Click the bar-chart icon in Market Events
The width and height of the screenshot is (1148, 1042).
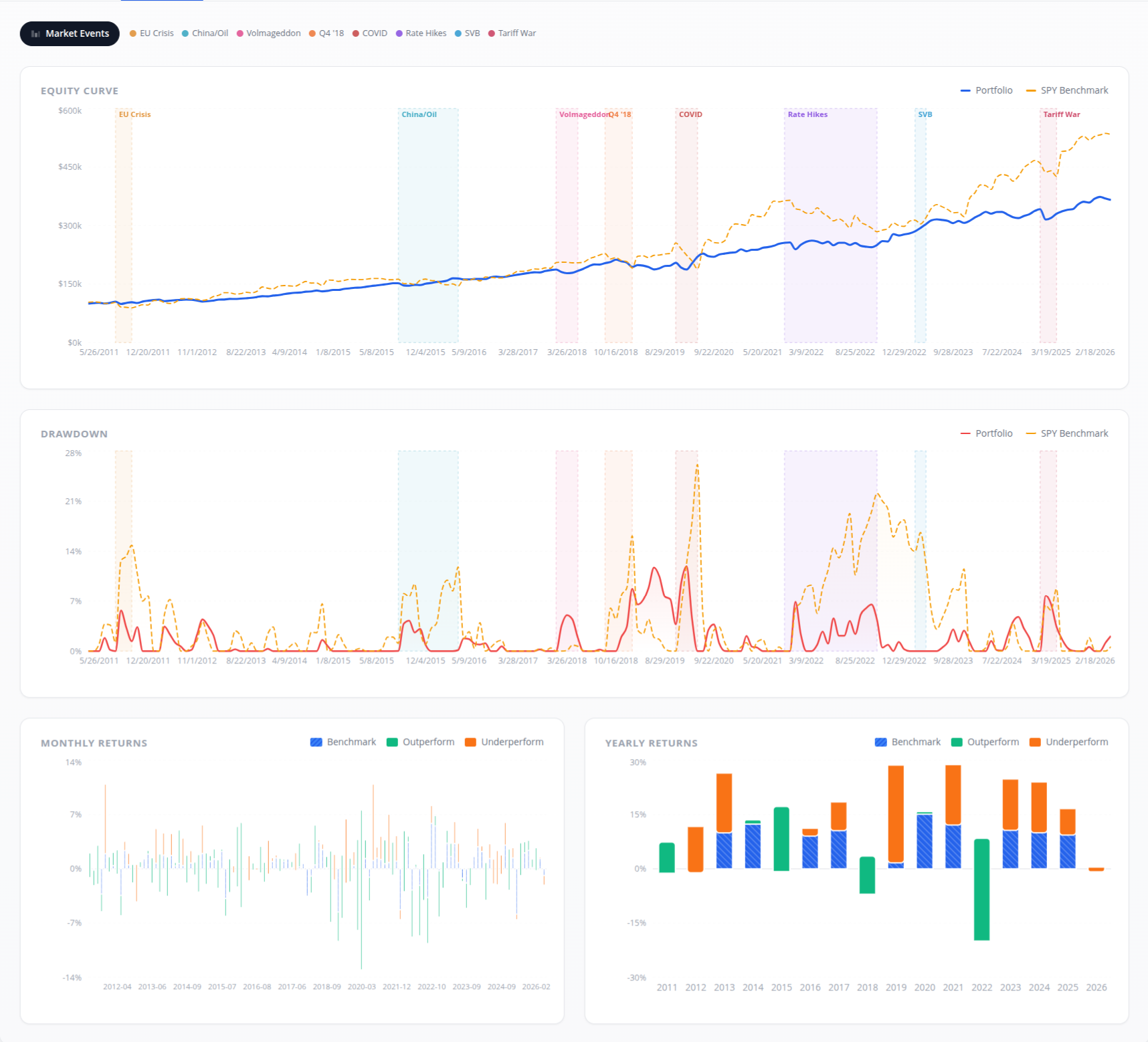pyautogui.click(x=35, y=33)
